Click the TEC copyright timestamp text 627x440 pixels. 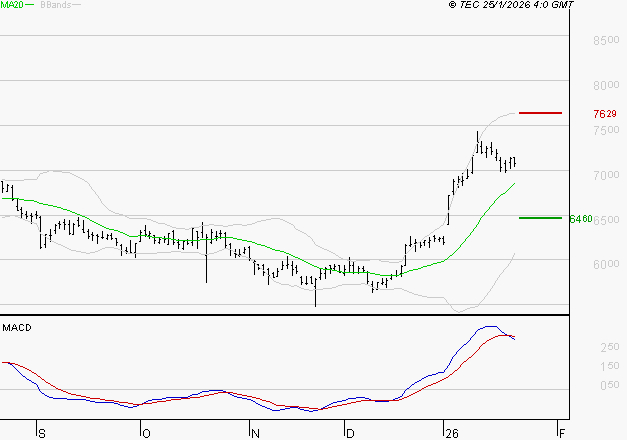click(x=511, y=5)
